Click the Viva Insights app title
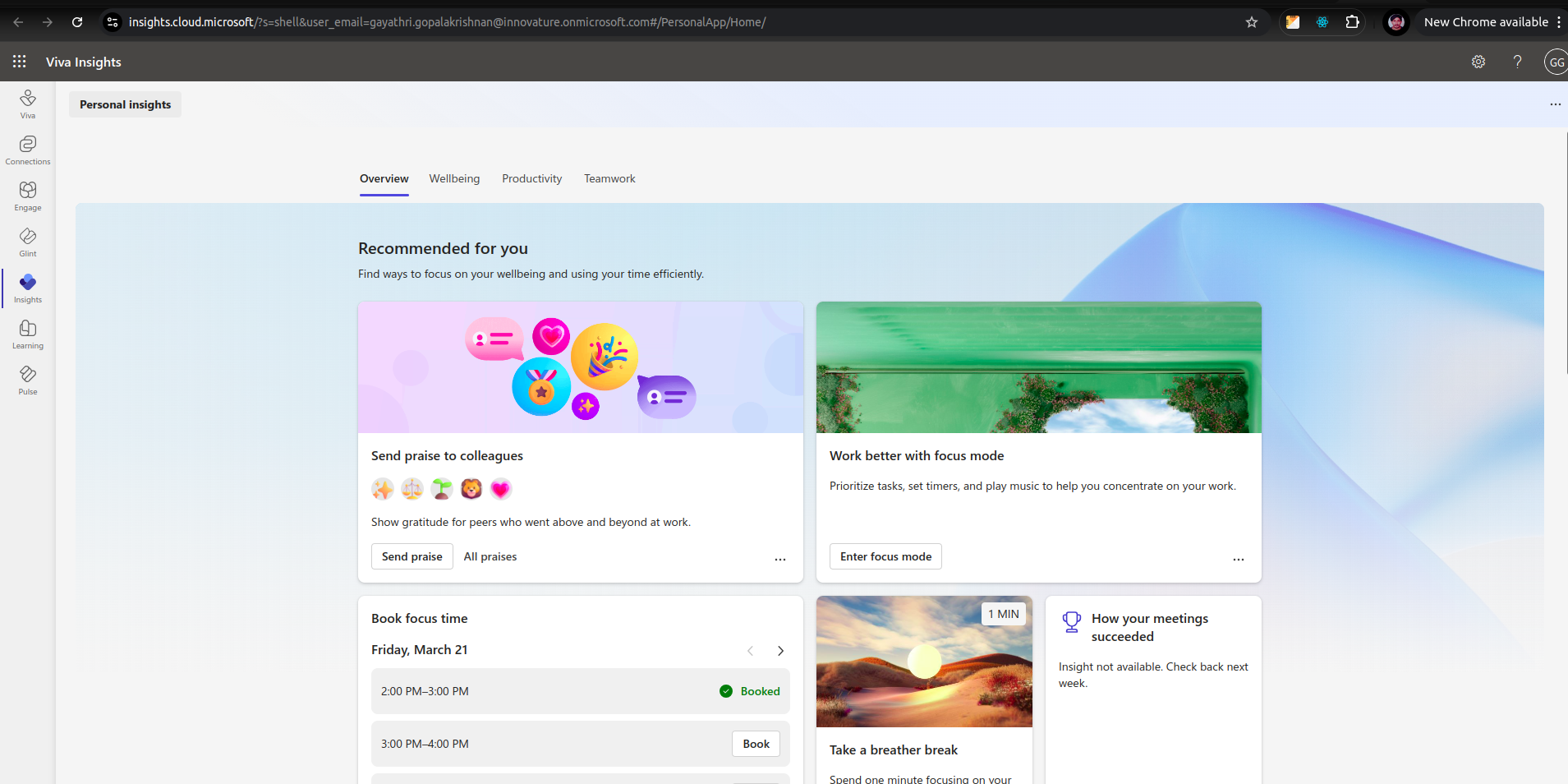Screen dimensions: 1568x784 point(84,62)
